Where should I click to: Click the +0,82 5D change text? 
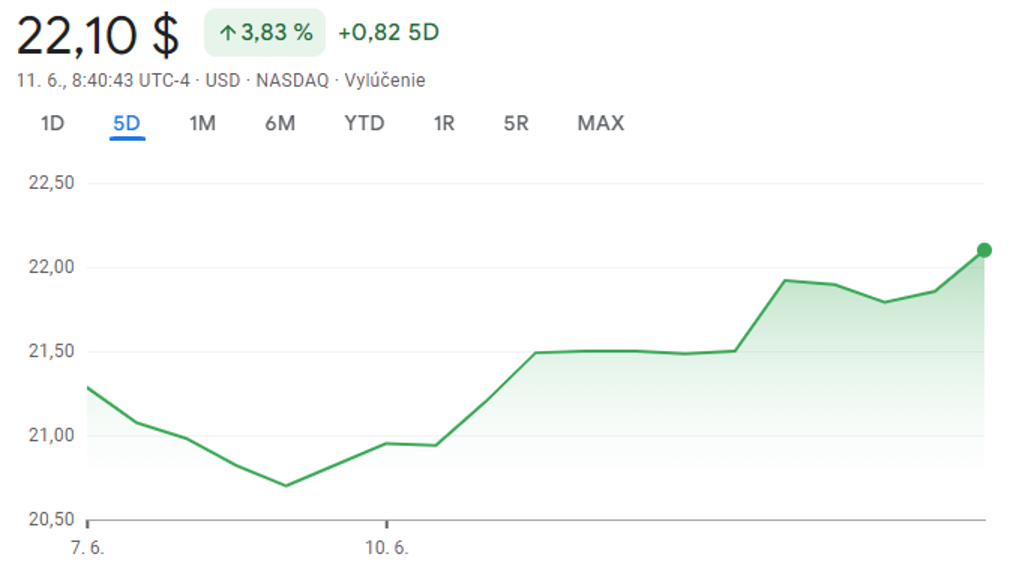click(x=388, y=33)
